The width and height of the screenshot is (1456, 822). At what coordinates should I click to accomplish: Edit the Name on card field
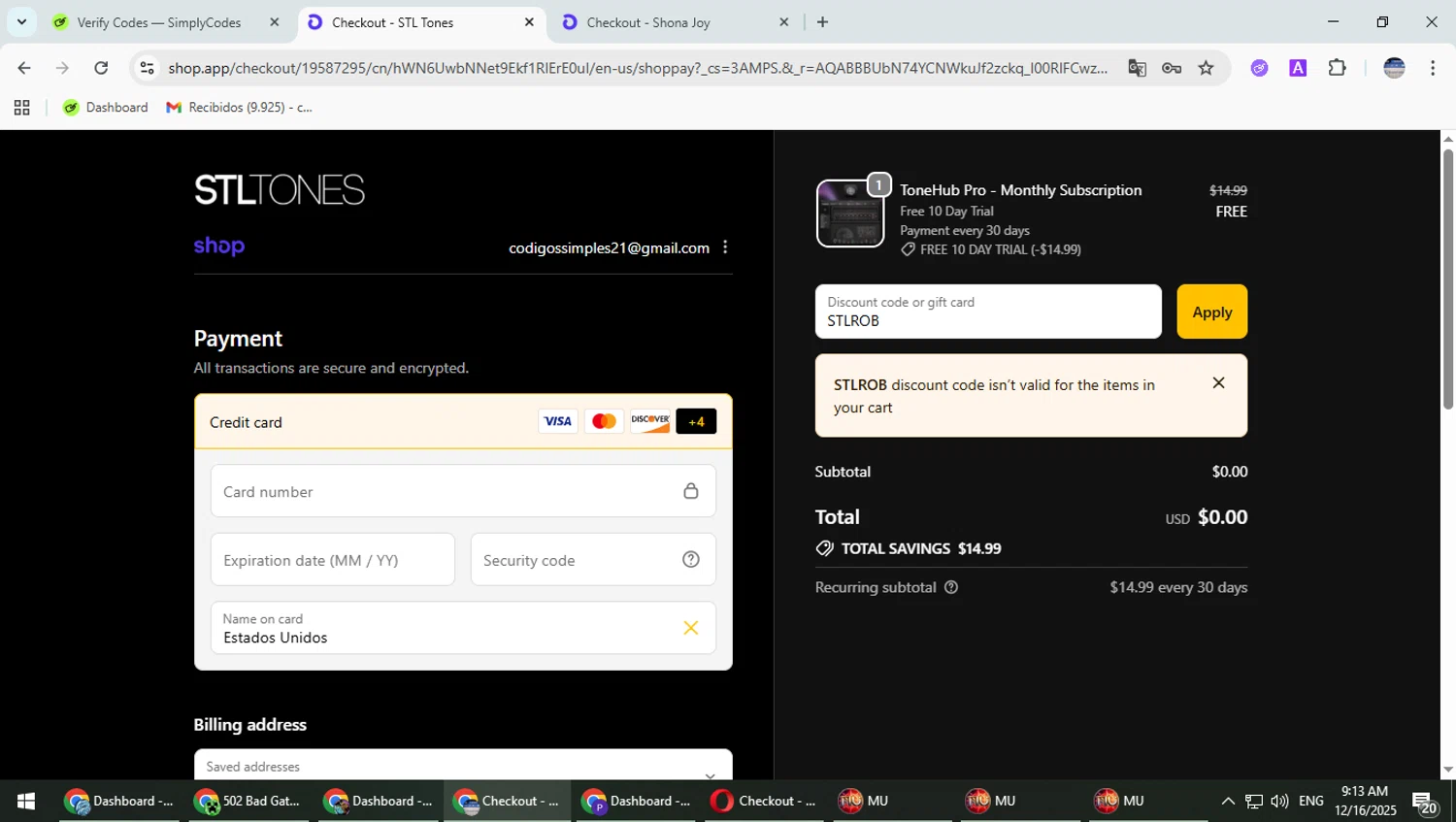click(463, 628)
